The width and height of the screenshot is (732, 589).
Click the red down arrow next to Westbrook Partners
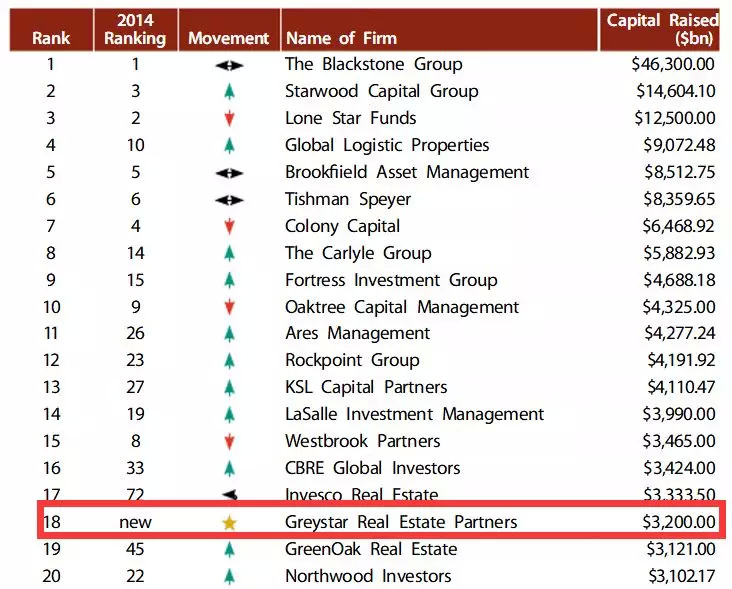pos(229,442)
